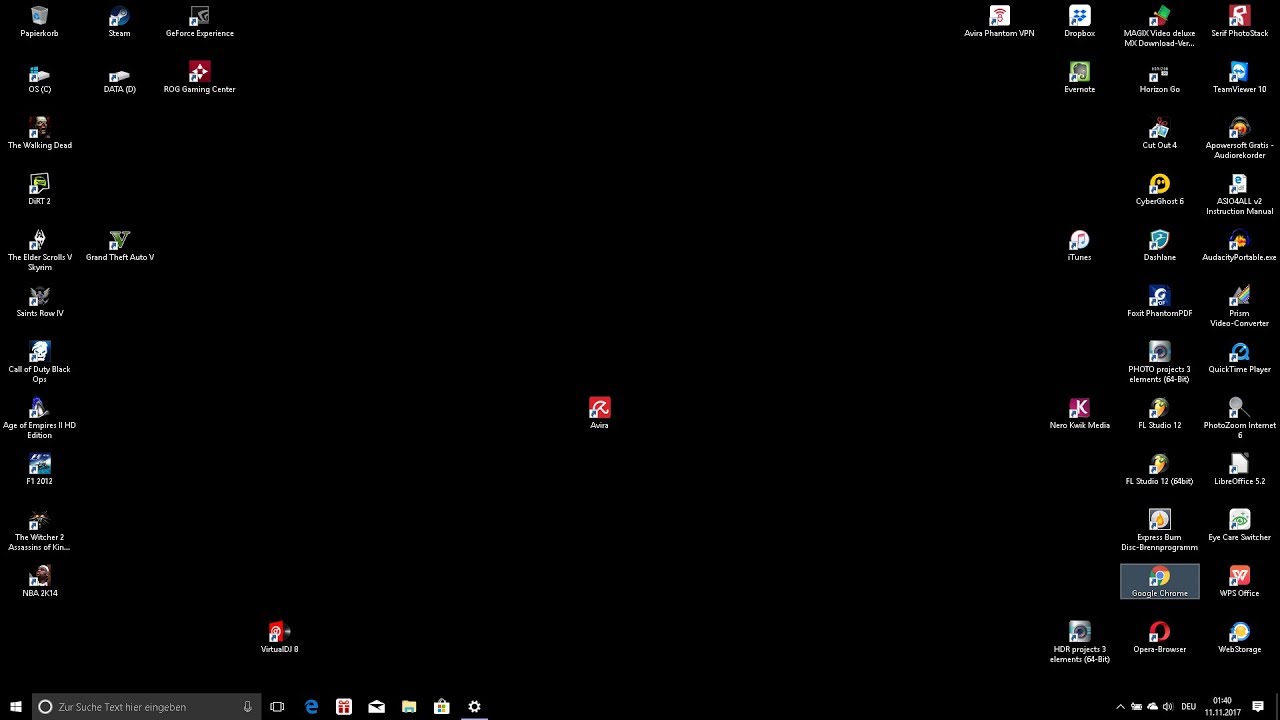The width and height of the screenshot is (1280, 720).
Task: Select The Elder Scrolls V Skyrim icon
Action: 39,250
